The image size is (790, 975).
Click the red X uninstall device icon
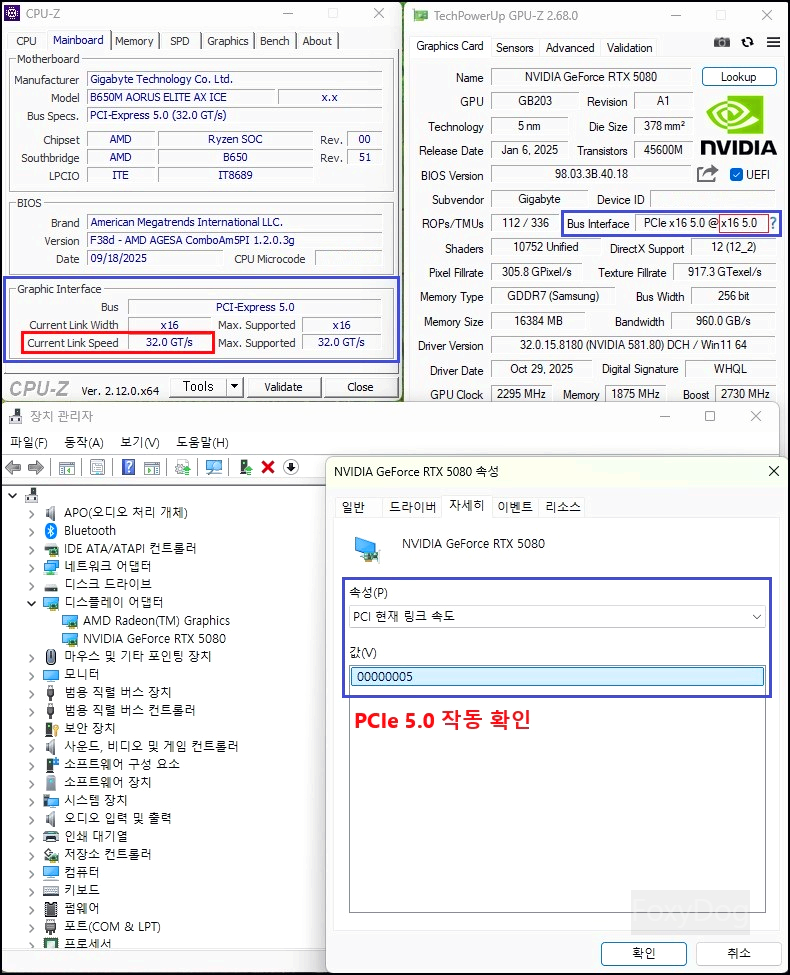(268, 467)
